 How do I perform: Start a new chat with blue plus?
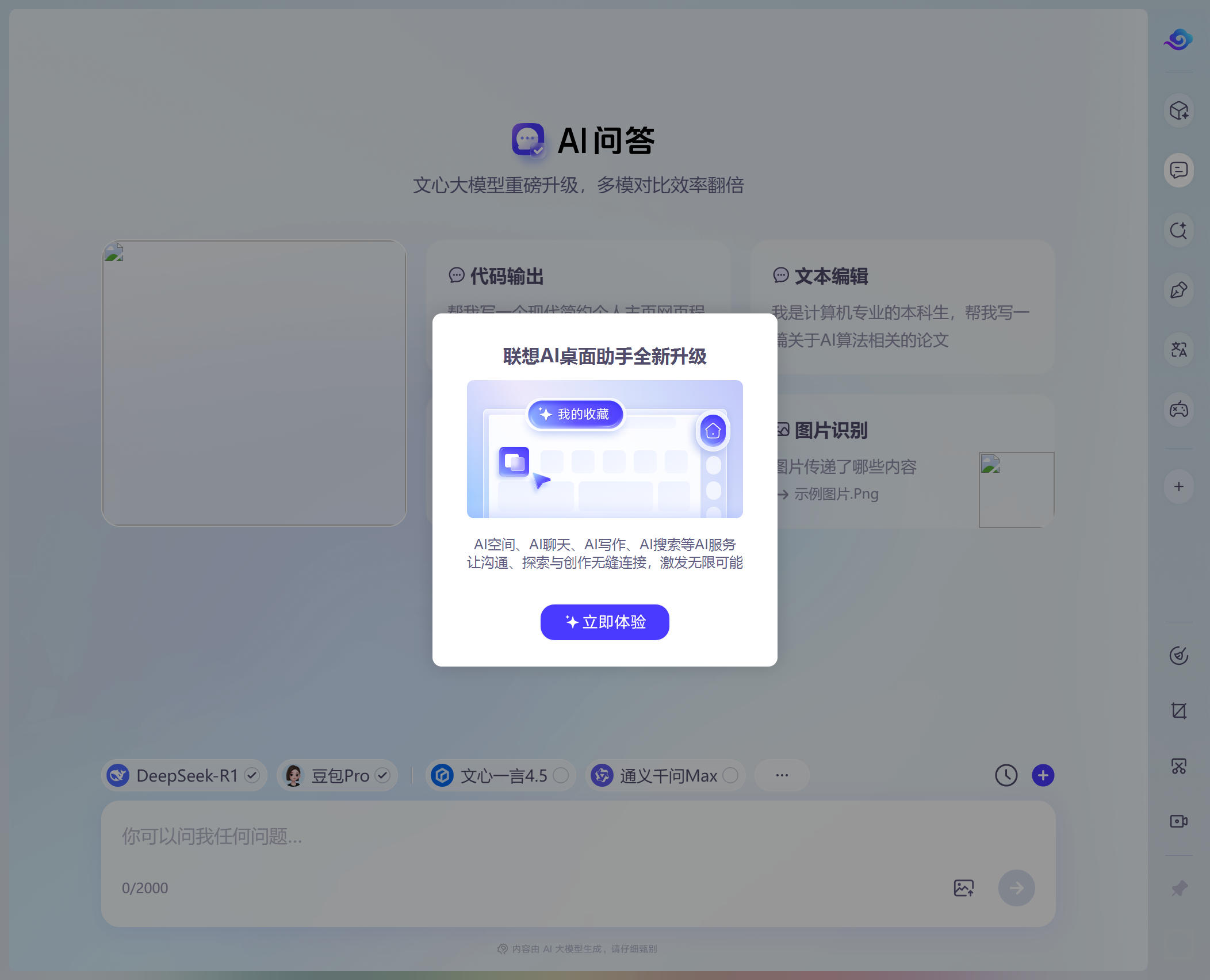[x=1043, y=775]
